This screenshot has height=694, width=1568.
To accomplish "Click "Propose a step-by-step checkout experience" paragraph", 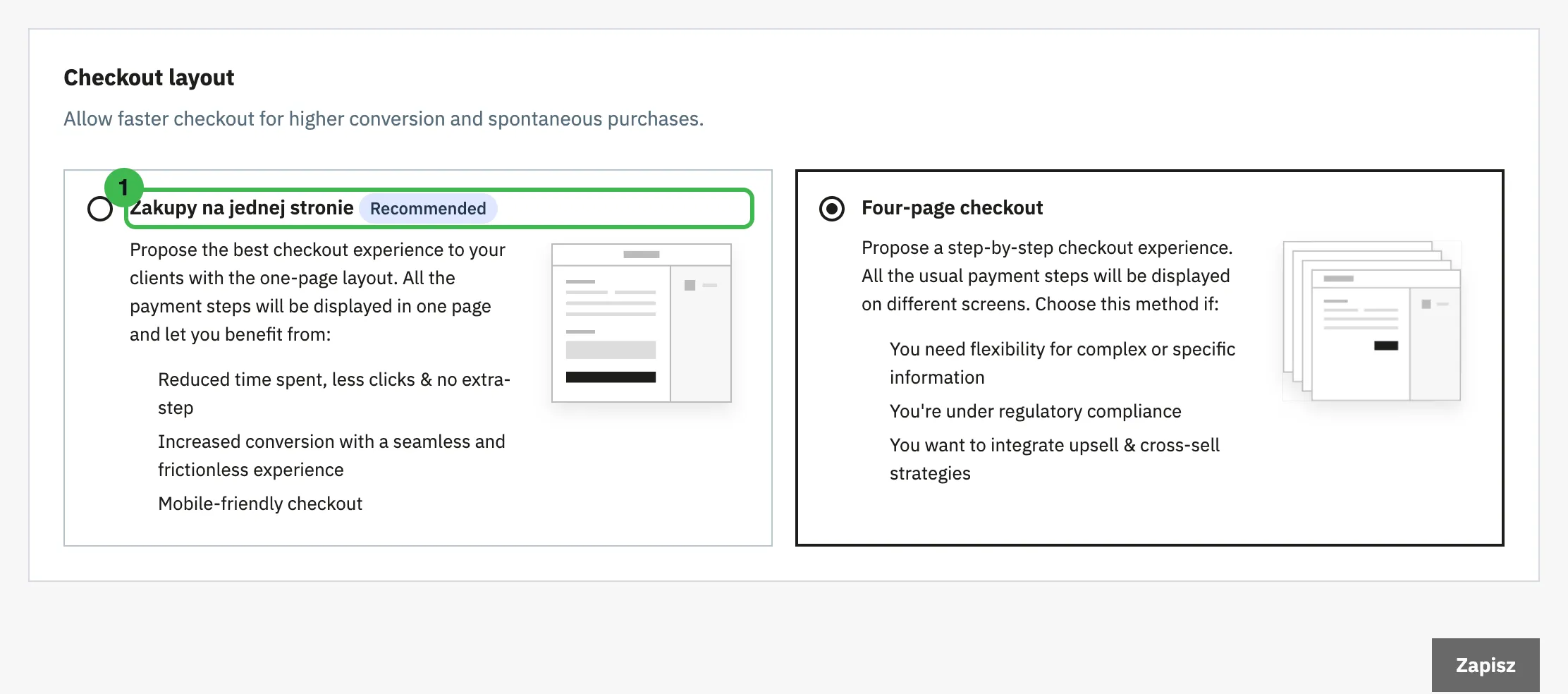I will coord(1047,276).
